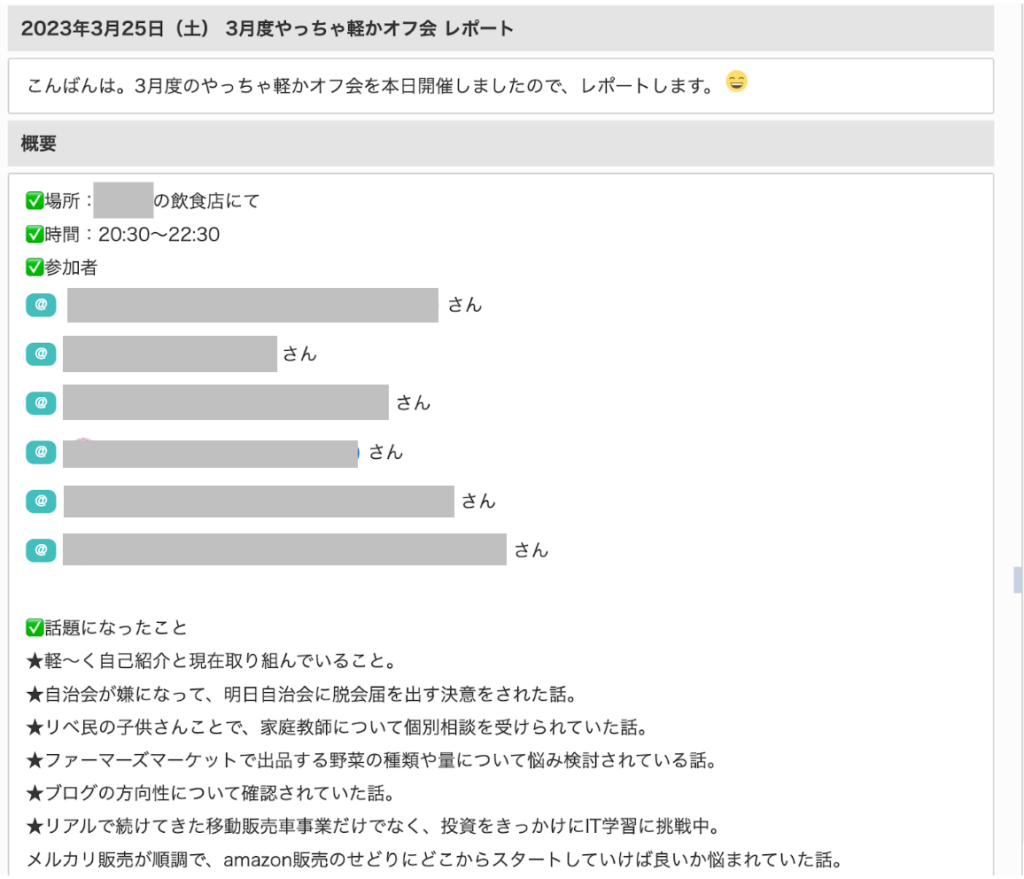The image size is (1024, 879).
Task: Click the second participant's @ mention icon
Action: pos(40,354)
